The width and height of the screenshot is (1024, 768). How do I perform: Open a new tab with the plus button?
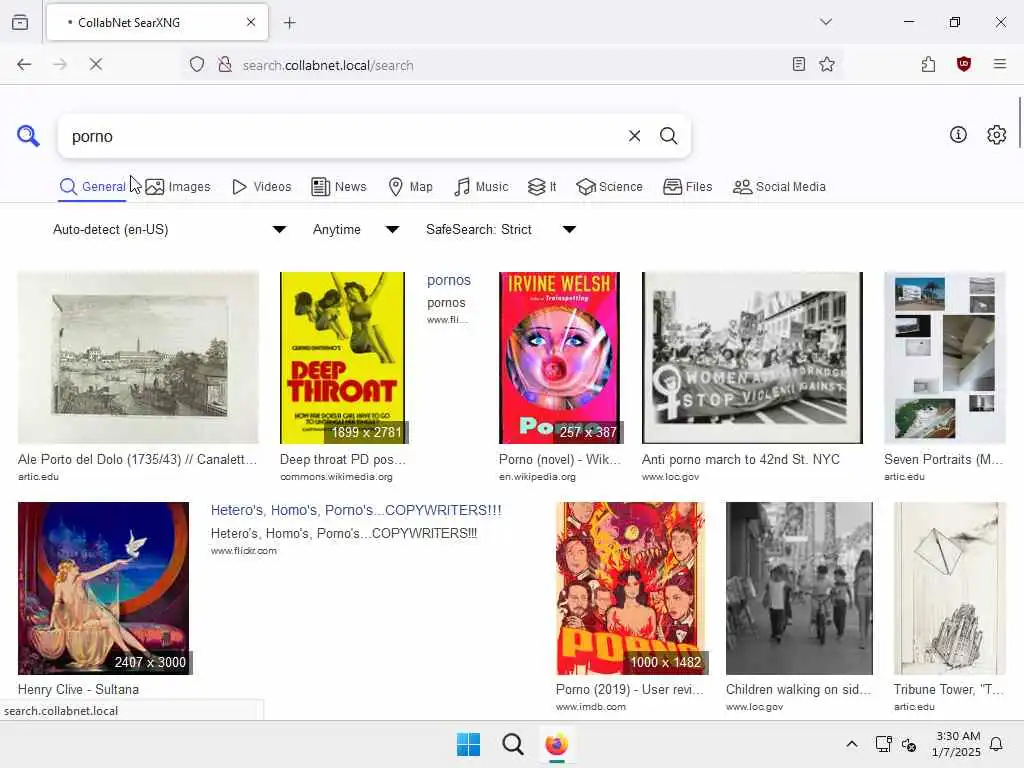tap(289, 23)
